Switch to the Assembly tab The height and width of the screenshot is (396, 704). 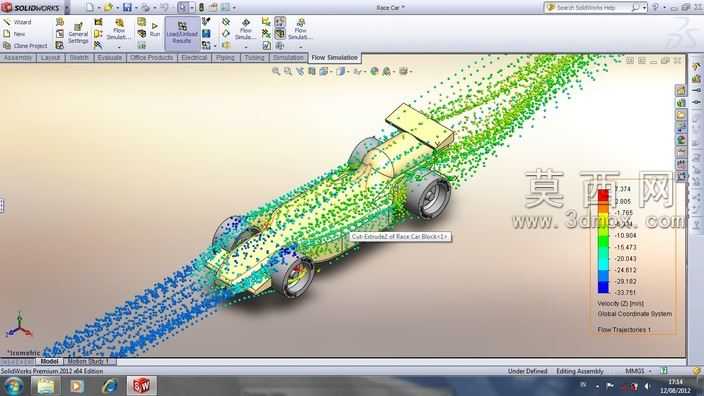tap(18, 58)
